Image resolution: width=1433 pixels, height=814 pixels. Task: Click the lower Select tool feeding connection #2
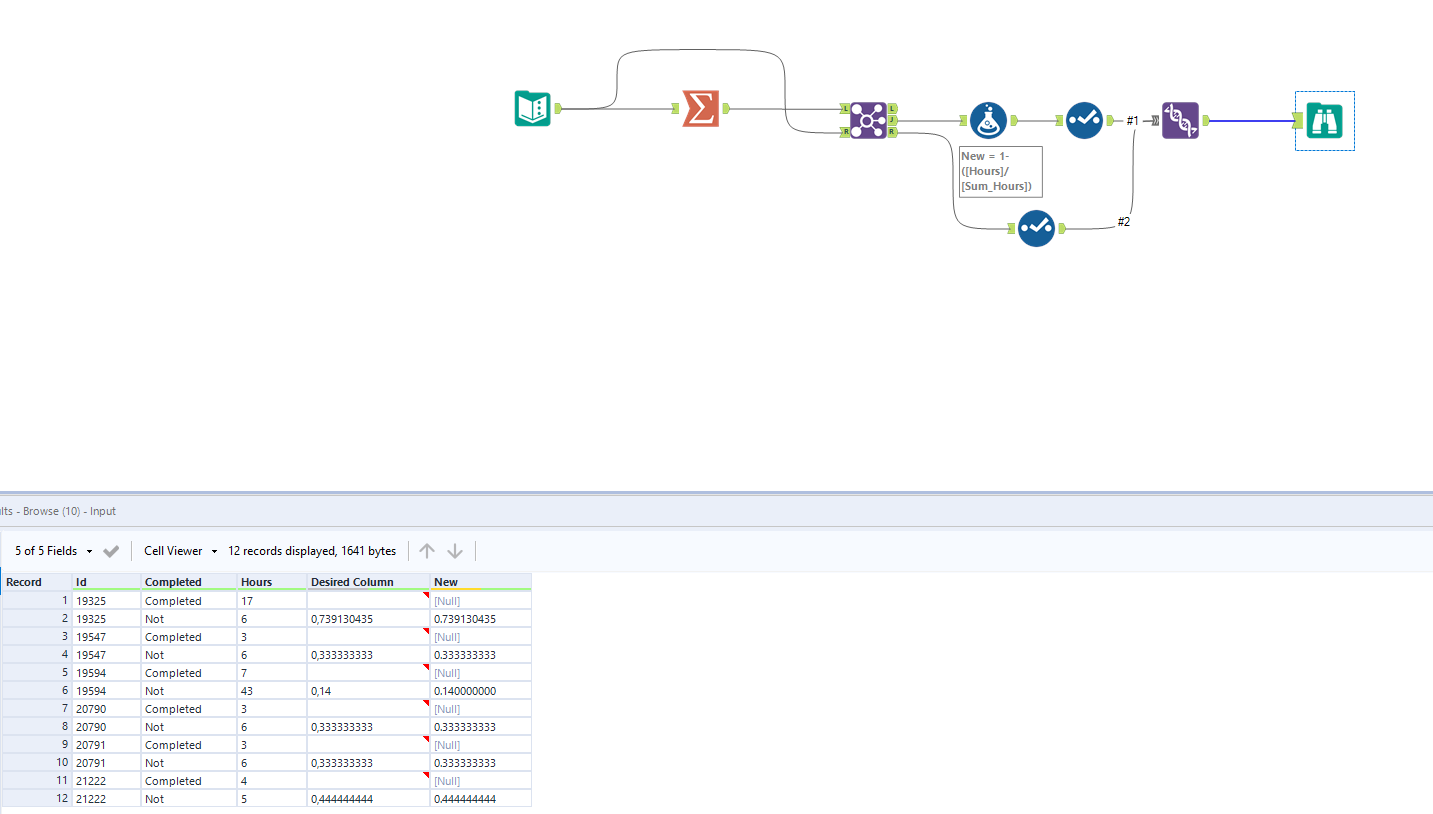[x=1037, y=228]
